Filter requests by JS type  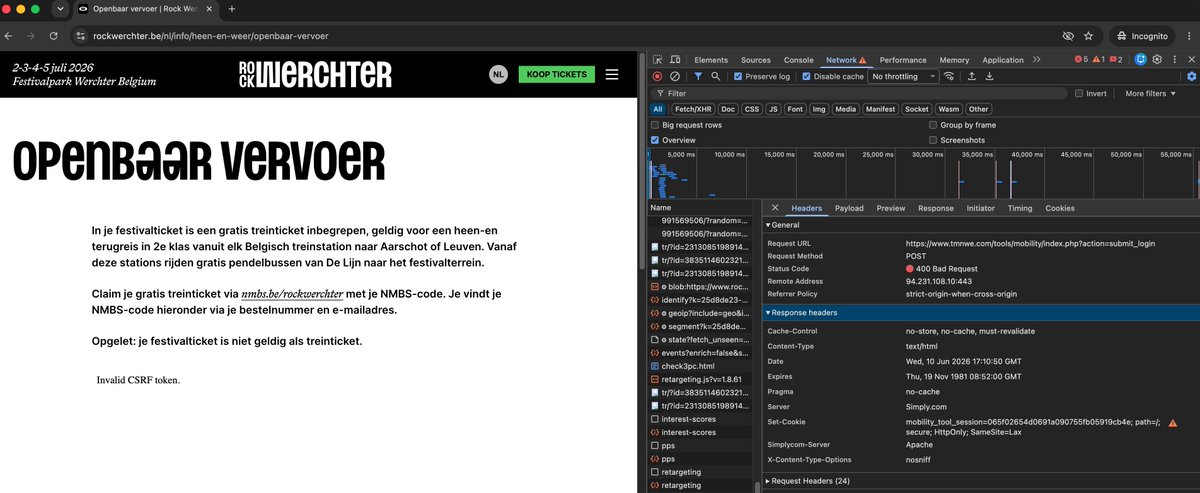click(x=773, y=109)
